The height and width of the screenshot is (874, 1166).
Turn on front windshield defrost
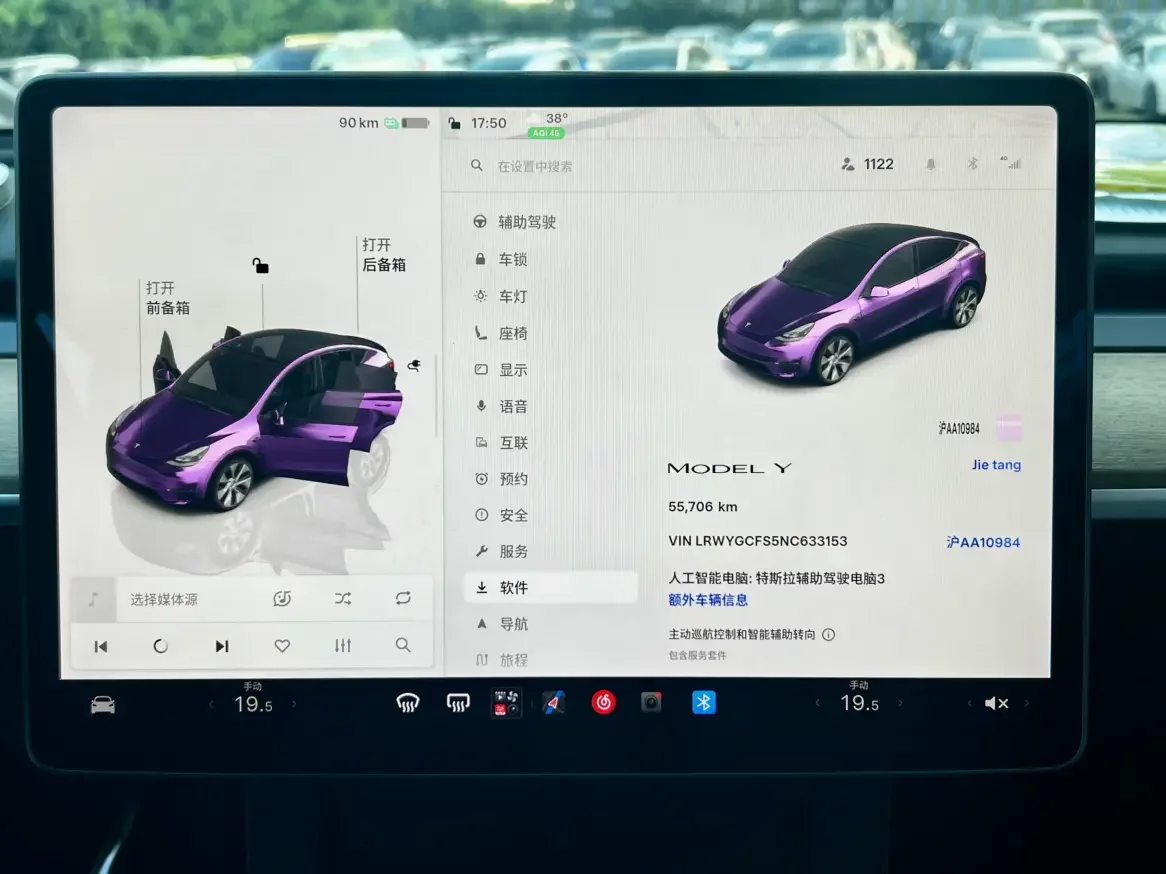point(408,703)
